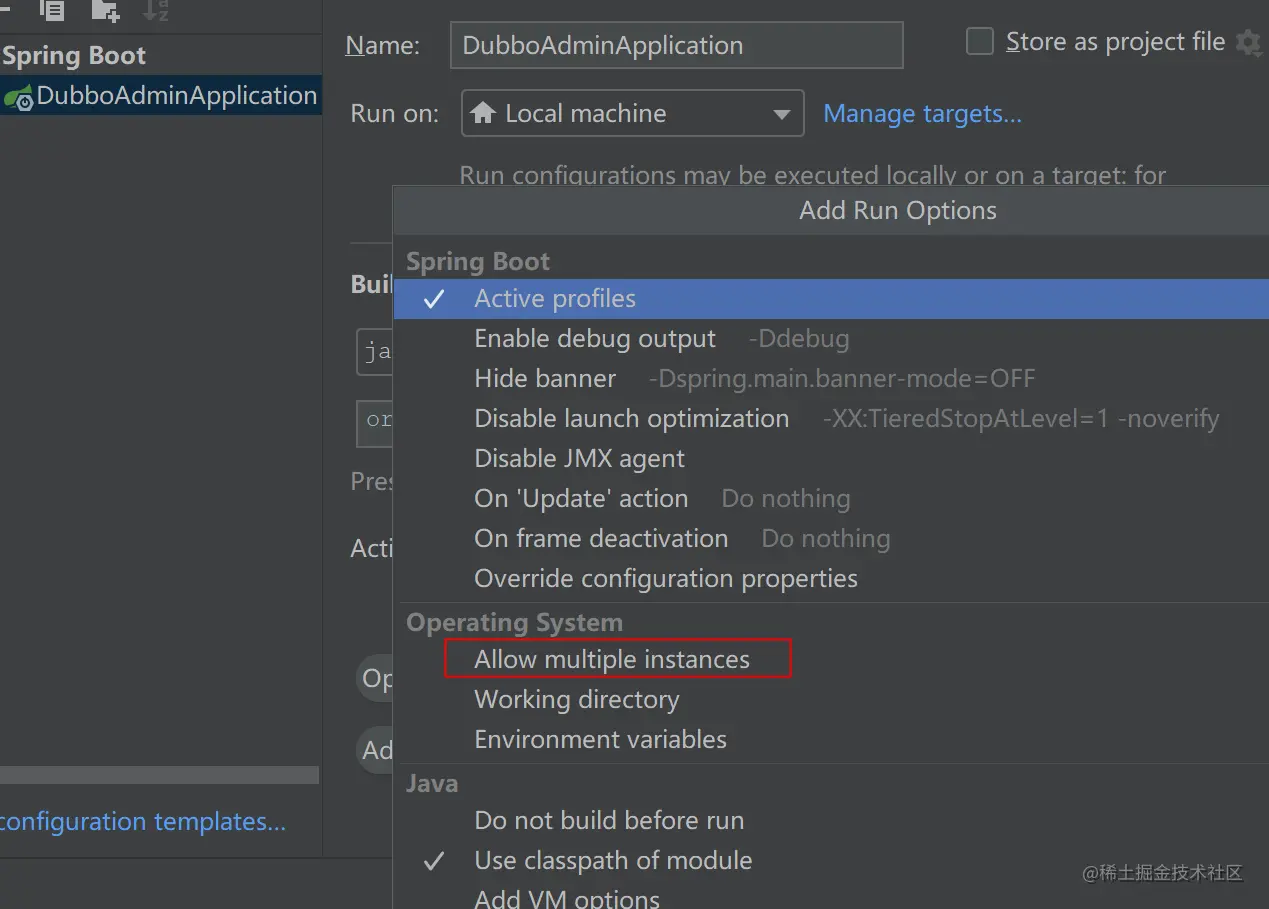Choose Override configuration properties option
This screenshot has height=909, width=1269.
coord(831,579)
